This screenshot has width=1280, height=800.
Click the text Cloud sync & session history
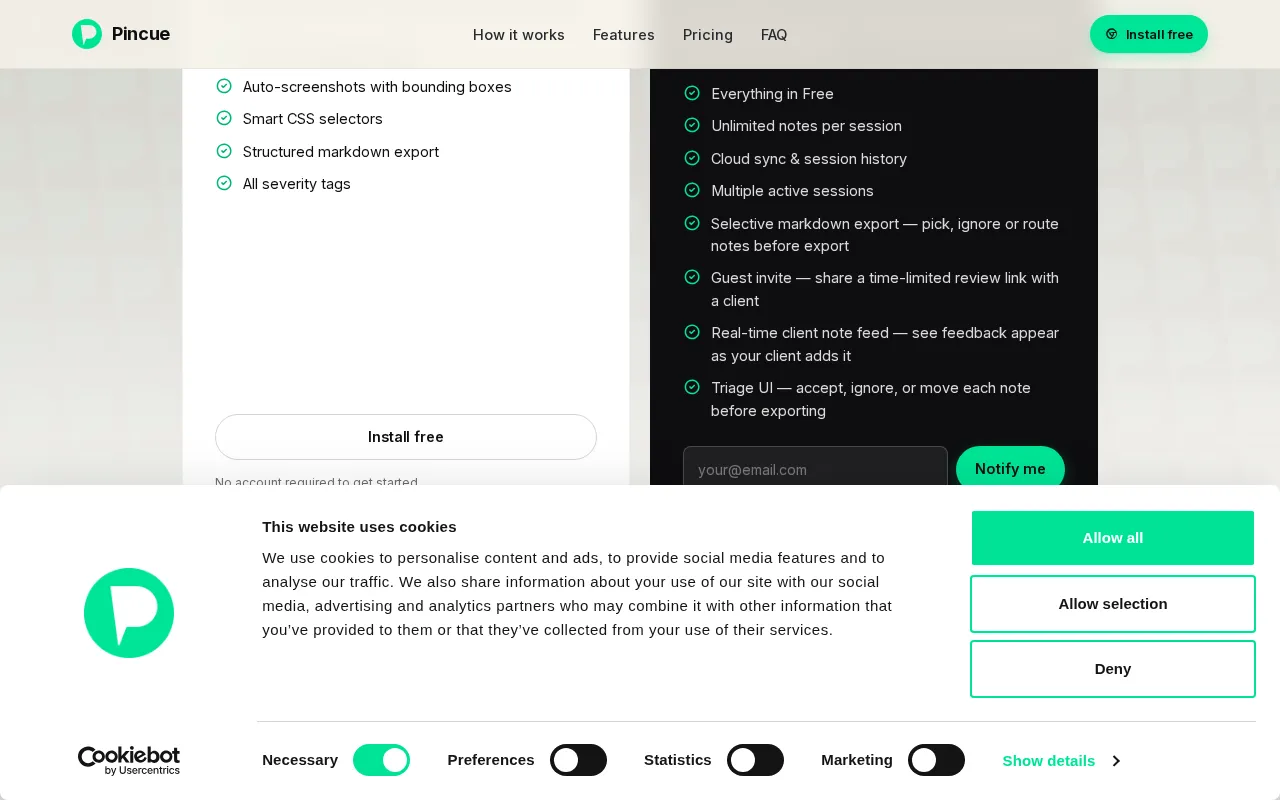(x=809, y=159)
